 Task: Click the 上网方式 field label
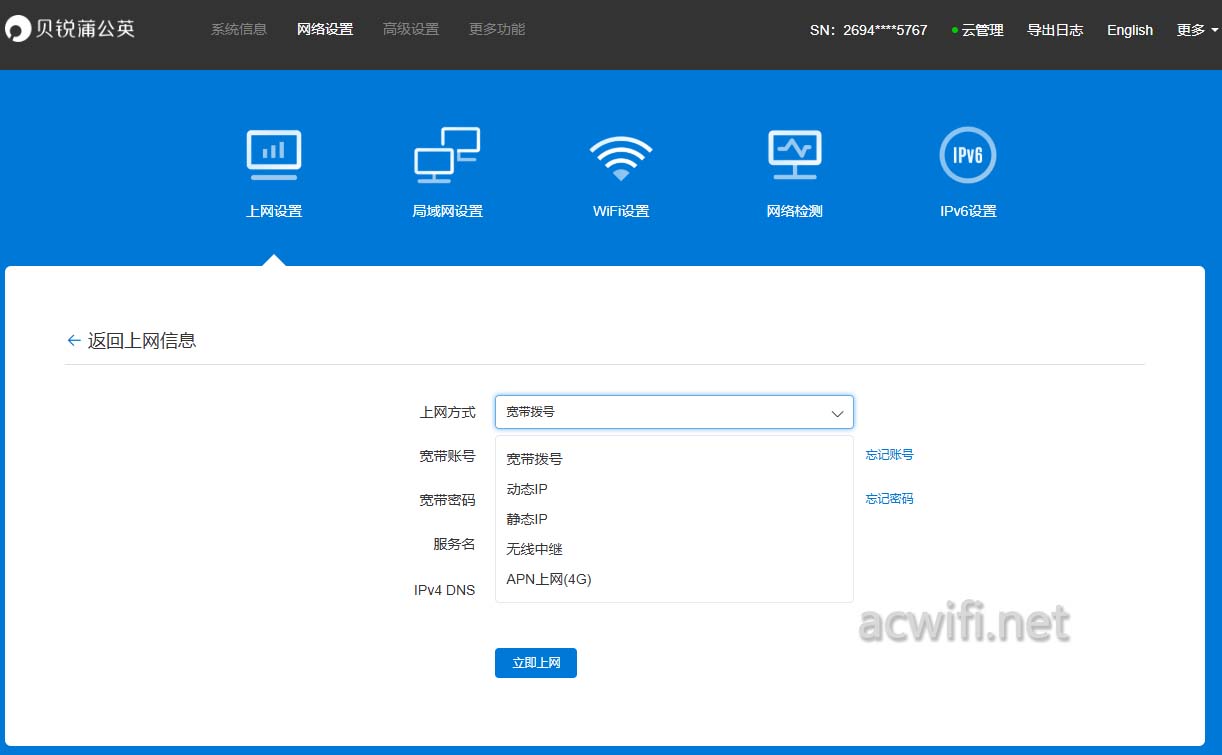tap(447, 412)
